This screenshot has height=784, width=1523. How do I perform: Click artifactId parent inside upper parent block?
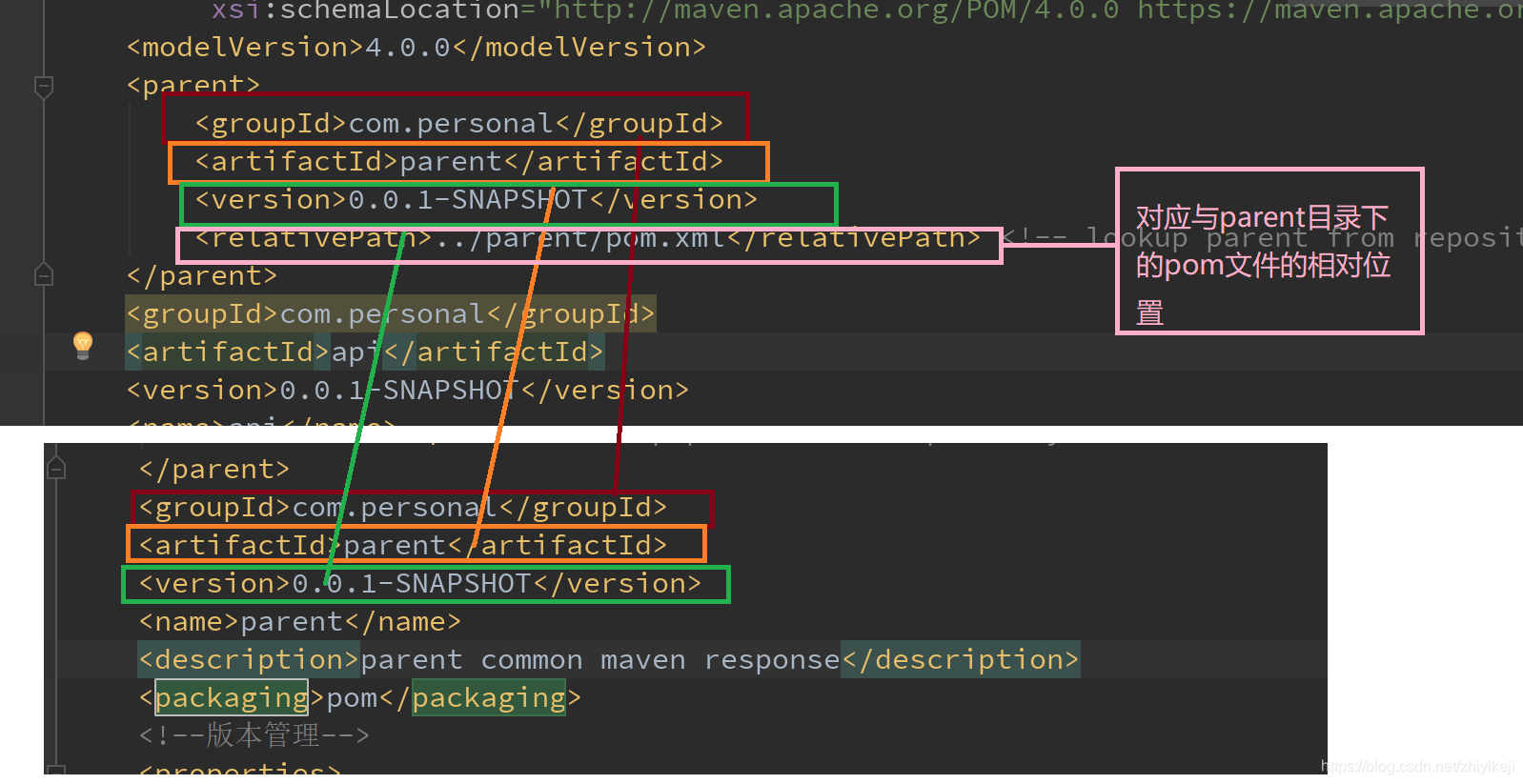tap(459, 162)
